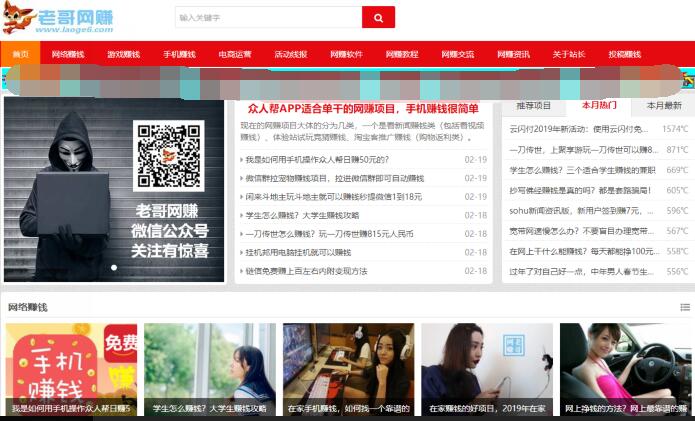695x421 pixels.
Task: Click the red search magnifier button
Action: click(x=378, y=17)
